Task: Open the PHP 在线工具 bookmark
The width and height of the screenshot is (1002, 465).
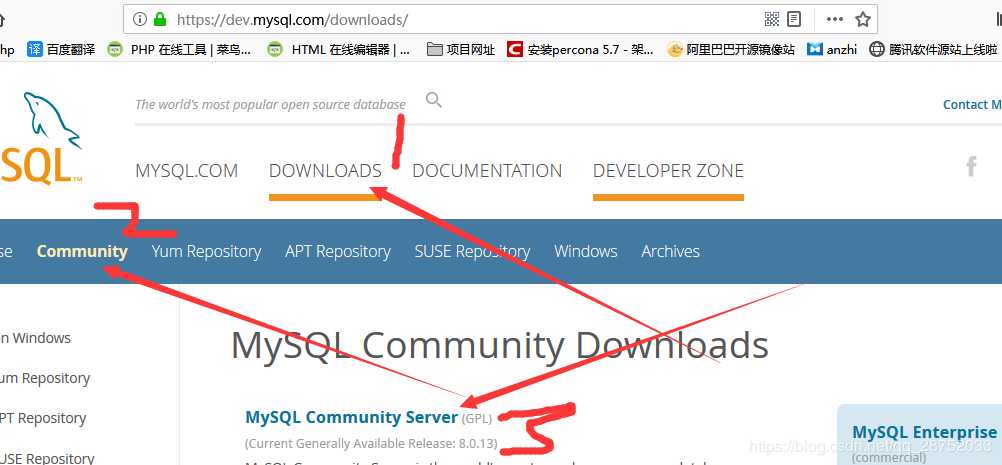Action: [x=179, y=49]
